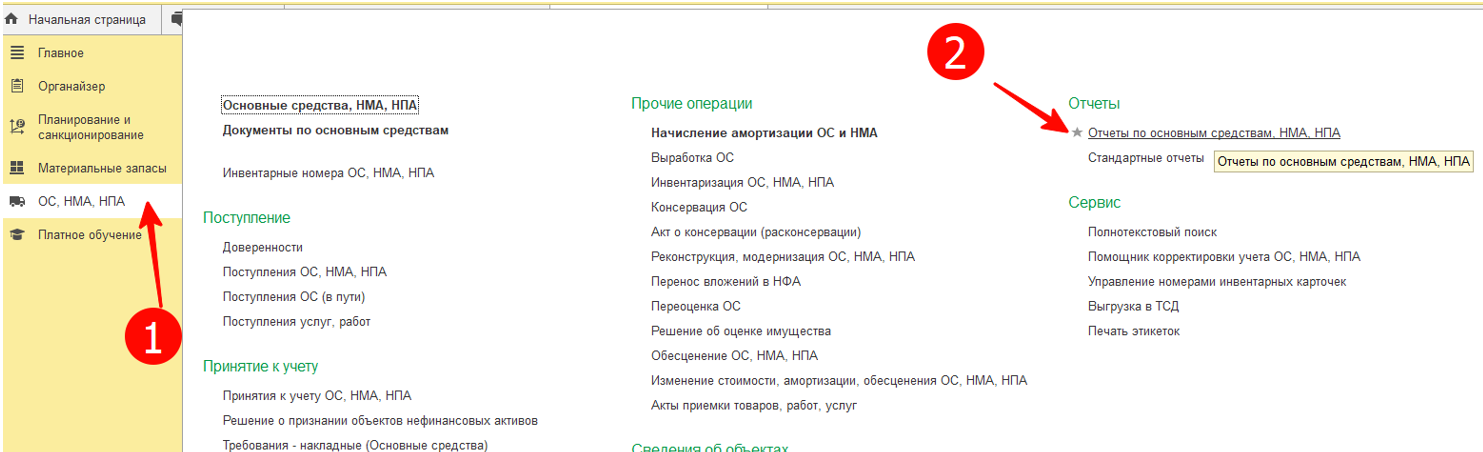Open Основные средства, НМА, НПА link

[320, 105]
